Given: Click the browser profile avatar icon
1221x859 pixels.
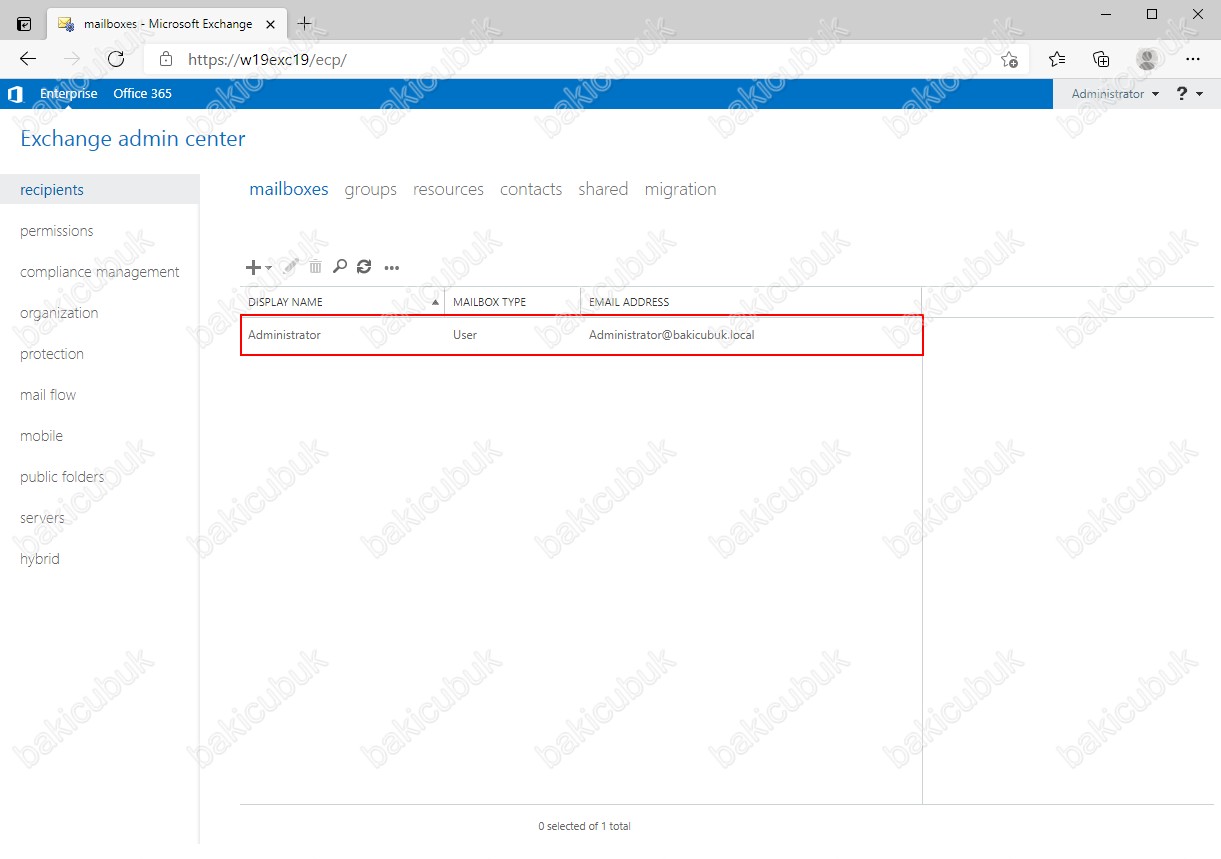Looking at the screenshot, I should 1147,59.
